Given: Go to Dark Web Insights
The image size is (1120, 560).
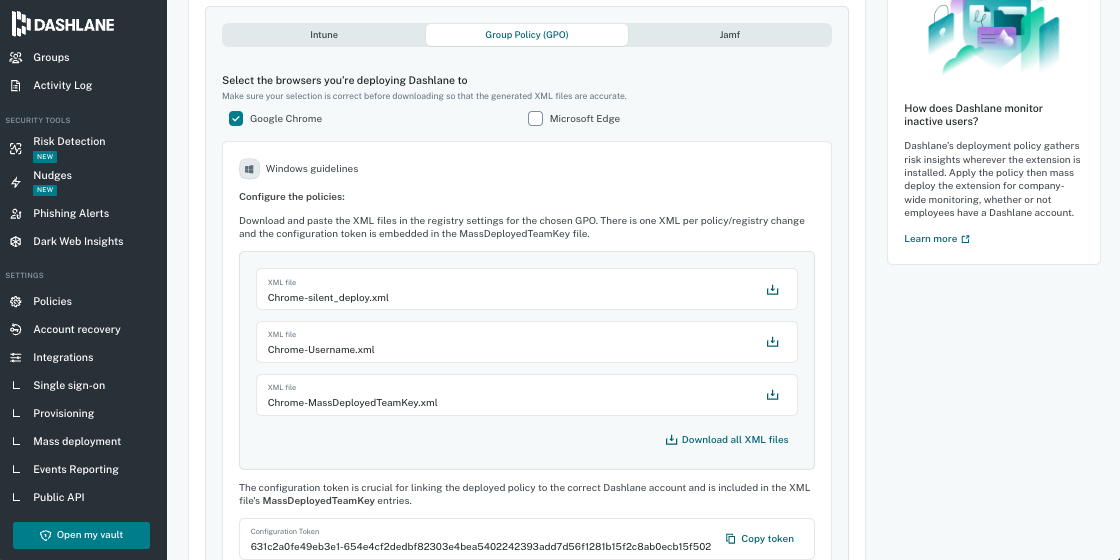Looking at the screenshot, I should 78,241.
